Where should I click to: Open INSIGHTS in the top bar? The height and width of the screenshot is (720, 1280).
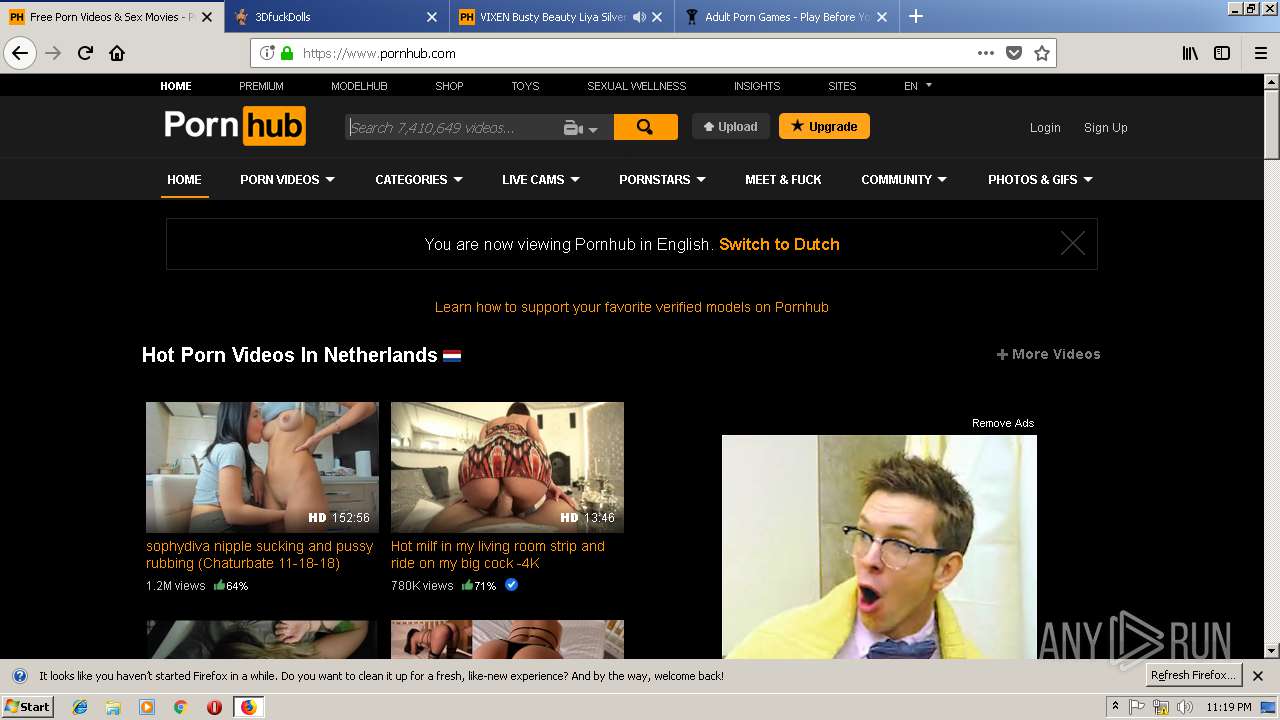point(757,86)
